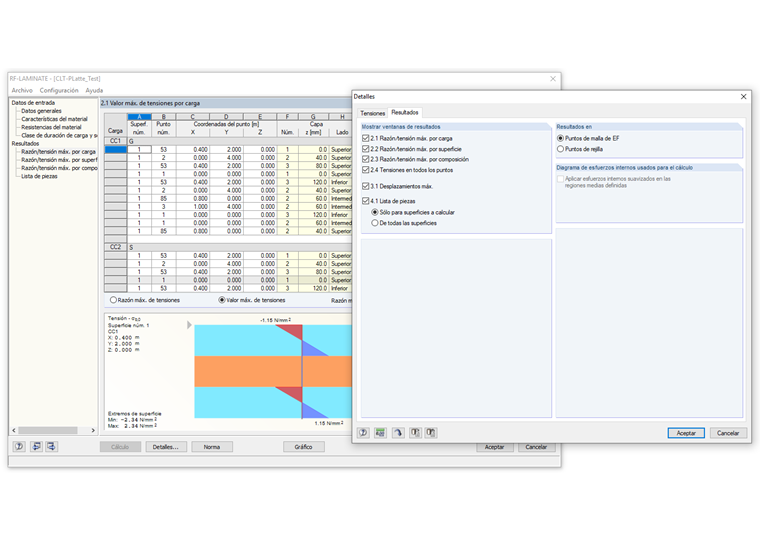Uncheck 2.3 Razón/tensión máx. por composición
Screen dimensions: 760x542
(x=365, y=159)
